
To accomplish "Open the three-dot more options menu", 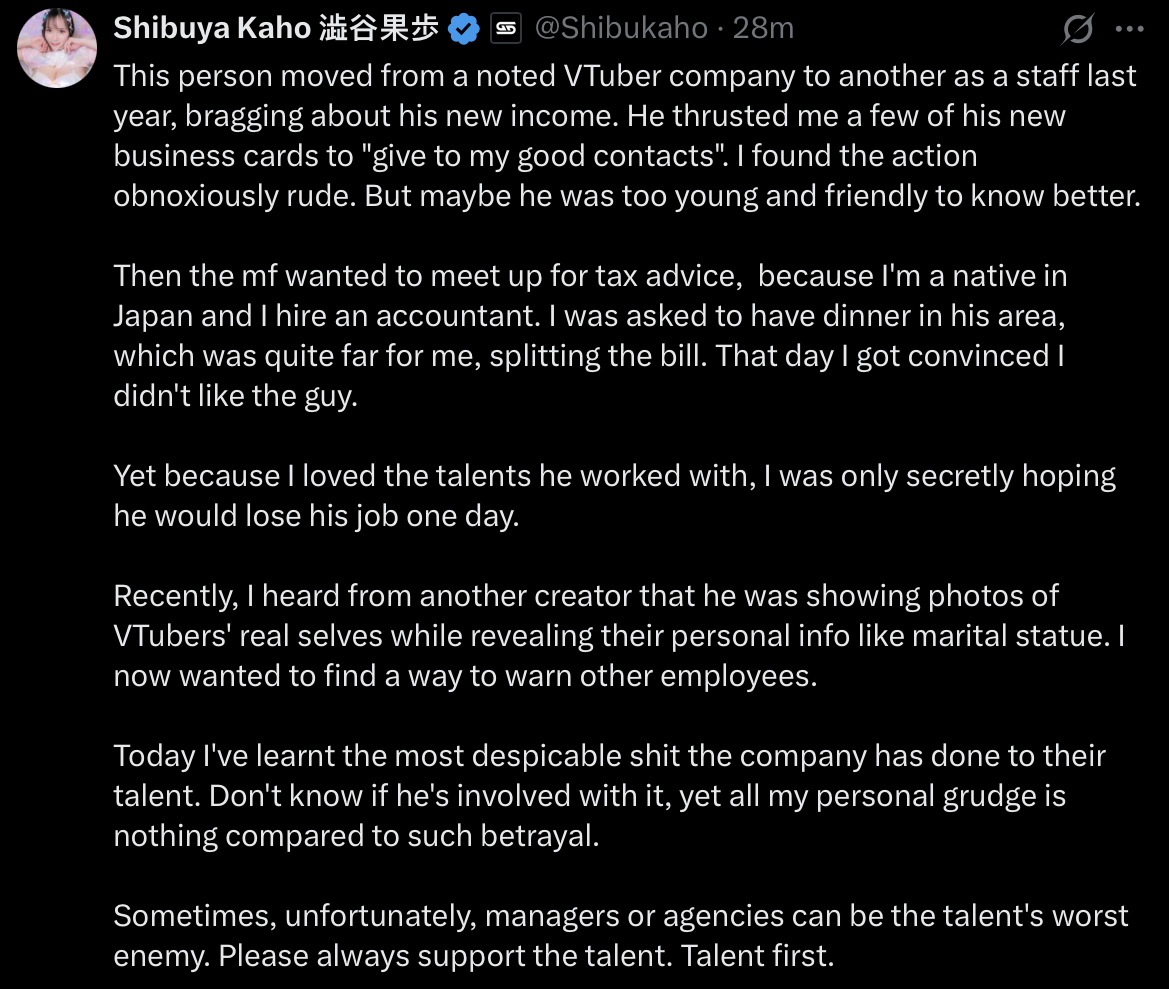I will (x=1129, y=29).
